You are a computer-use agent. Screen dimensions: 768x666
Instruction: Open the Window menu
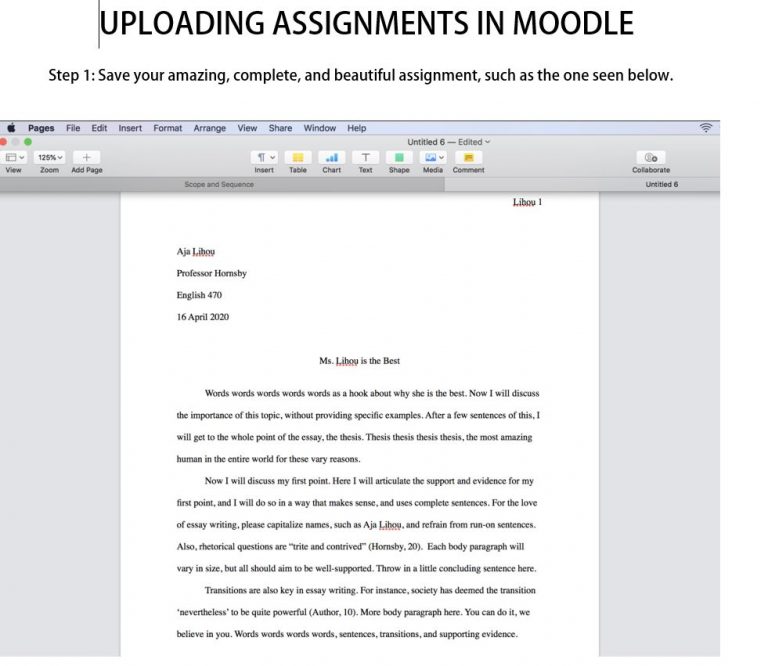[319, 128]
